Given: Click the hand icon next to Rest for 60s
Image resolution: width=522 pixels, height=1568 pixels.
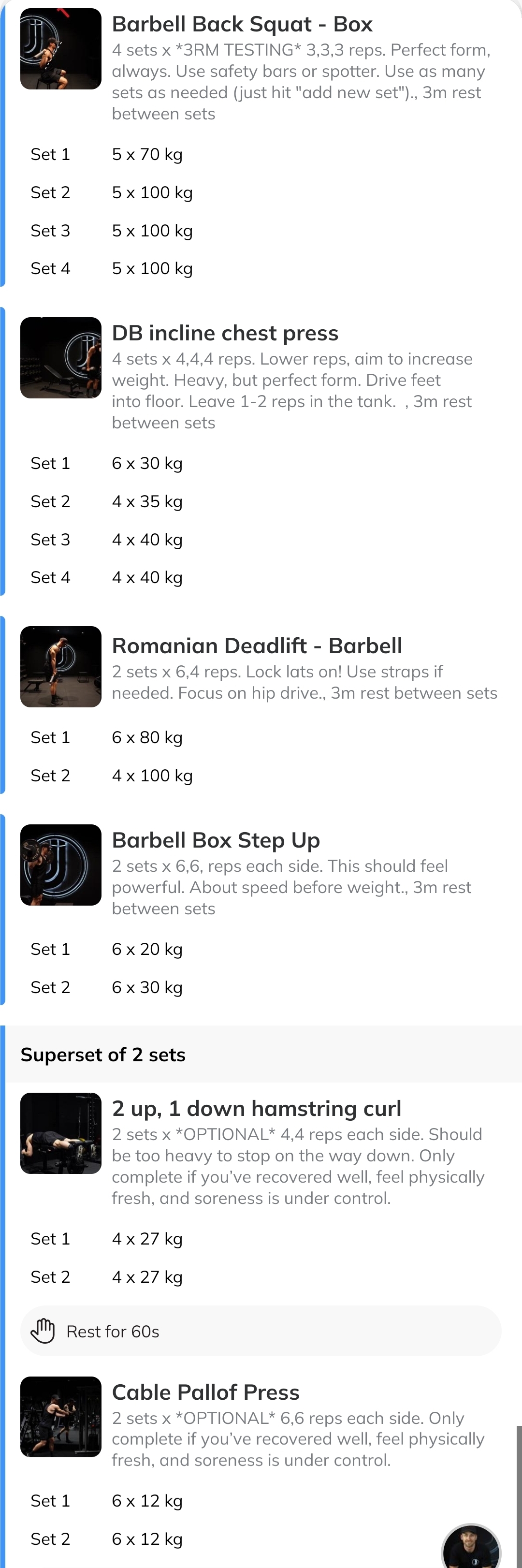Looking at the screenshot, I should [x=43, y=1331].
